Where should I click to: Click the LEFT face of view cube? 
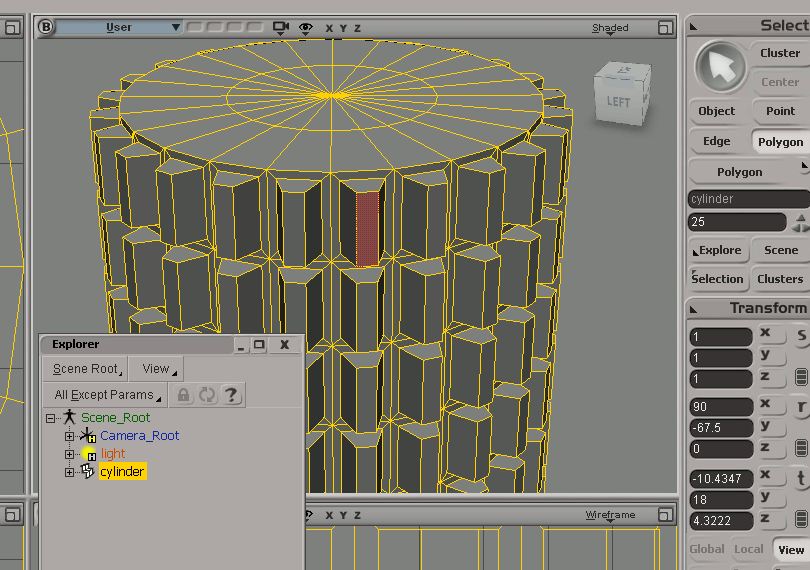[x=618, y=101]
